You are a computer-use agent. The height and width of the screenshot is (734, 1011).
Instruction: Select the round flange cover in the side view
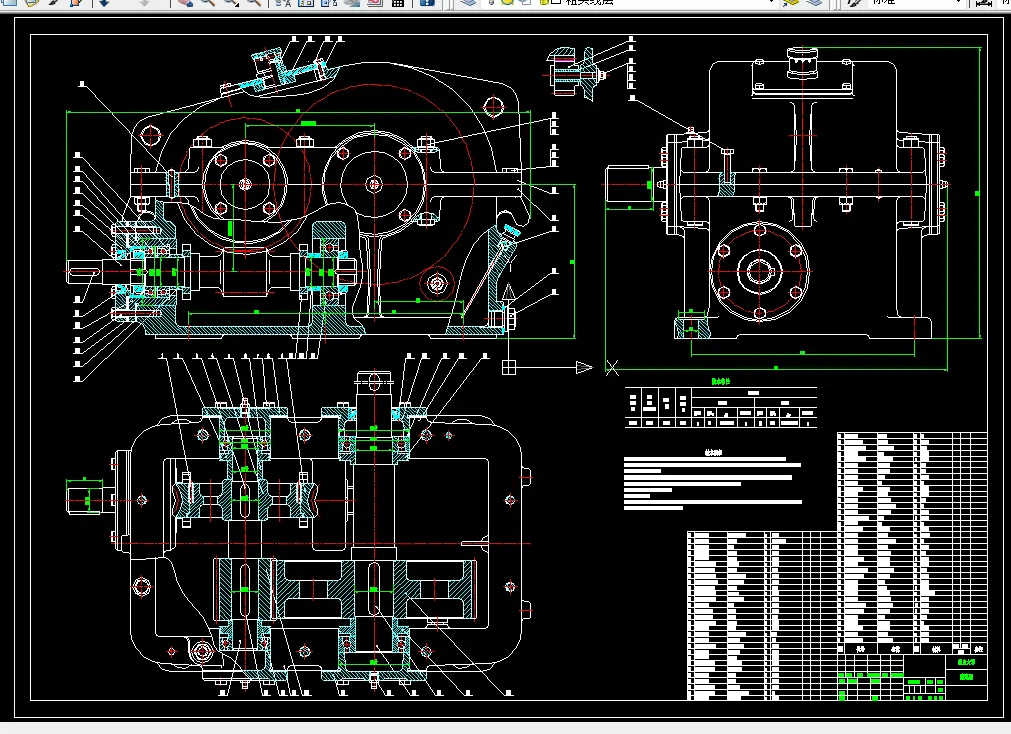click(x=759, y=272)
